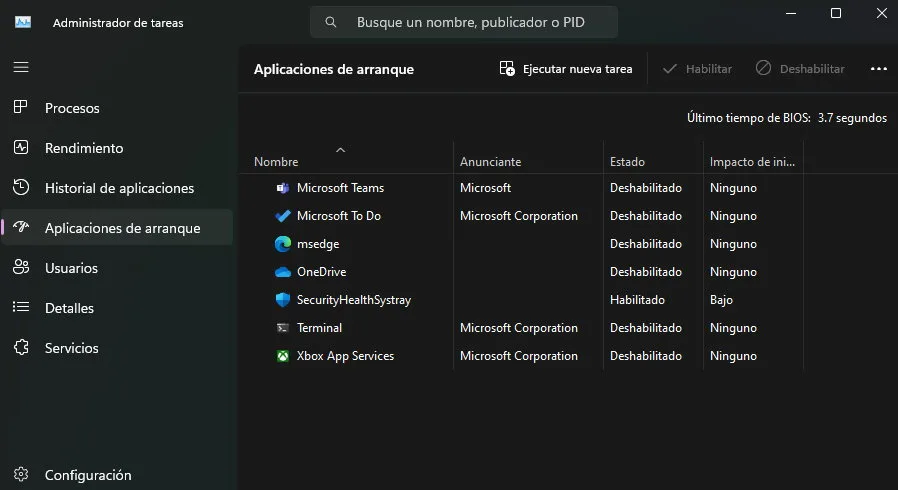The image size is (898, 490).
Task: Click the Aplicaciones de arranque page heading
Action: click(x=334, y=69)
